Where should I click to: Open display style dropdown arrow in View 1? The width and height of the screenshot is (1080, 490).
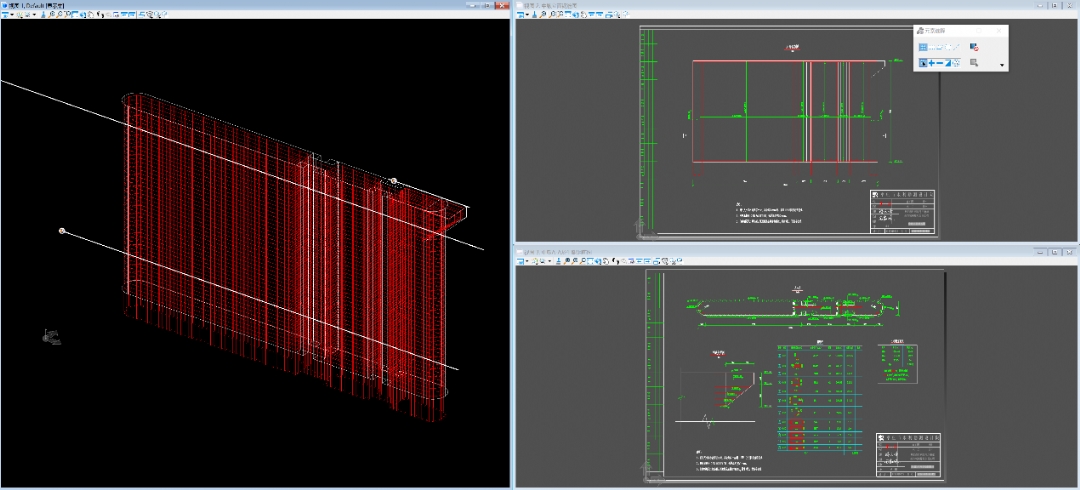coord(36,16)
